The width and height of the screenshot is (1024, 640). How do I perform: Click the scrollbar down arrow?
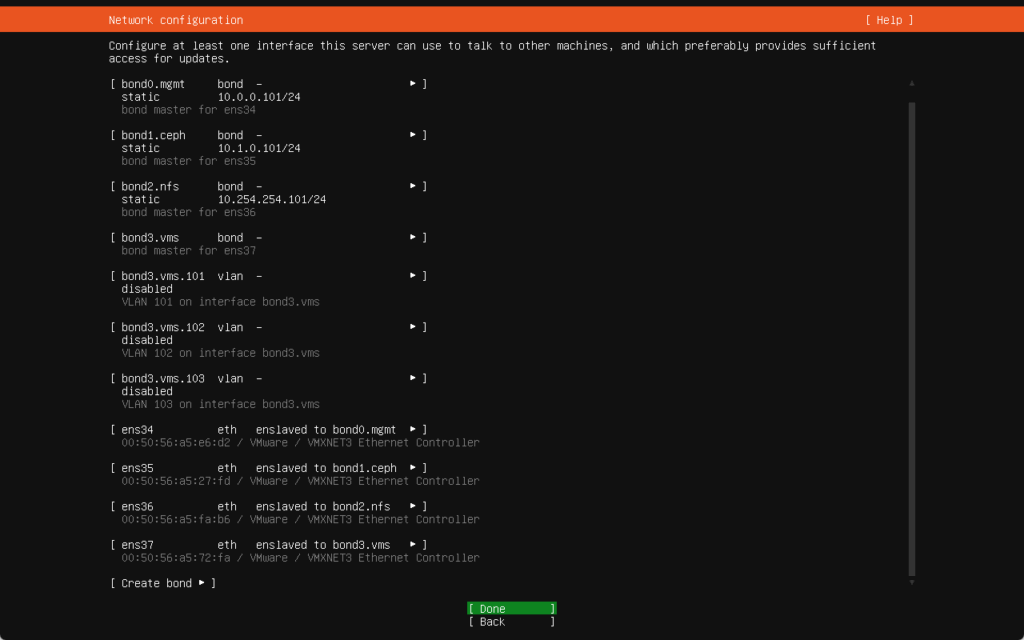pyautogui.click(x=911, y=582)
